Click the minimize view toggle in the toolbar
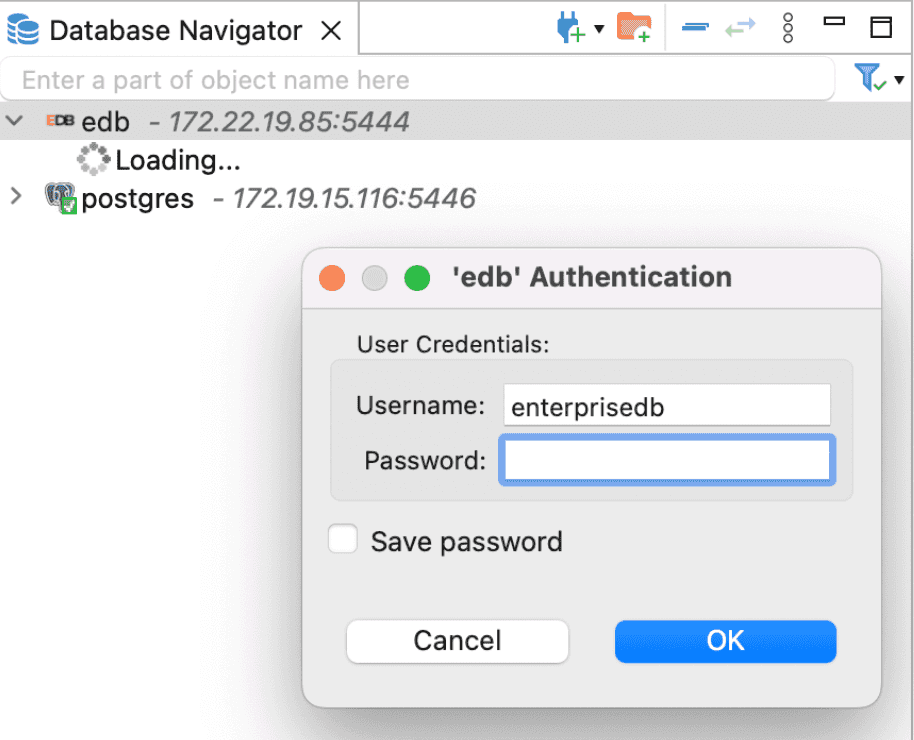 (x=834, y=20)
